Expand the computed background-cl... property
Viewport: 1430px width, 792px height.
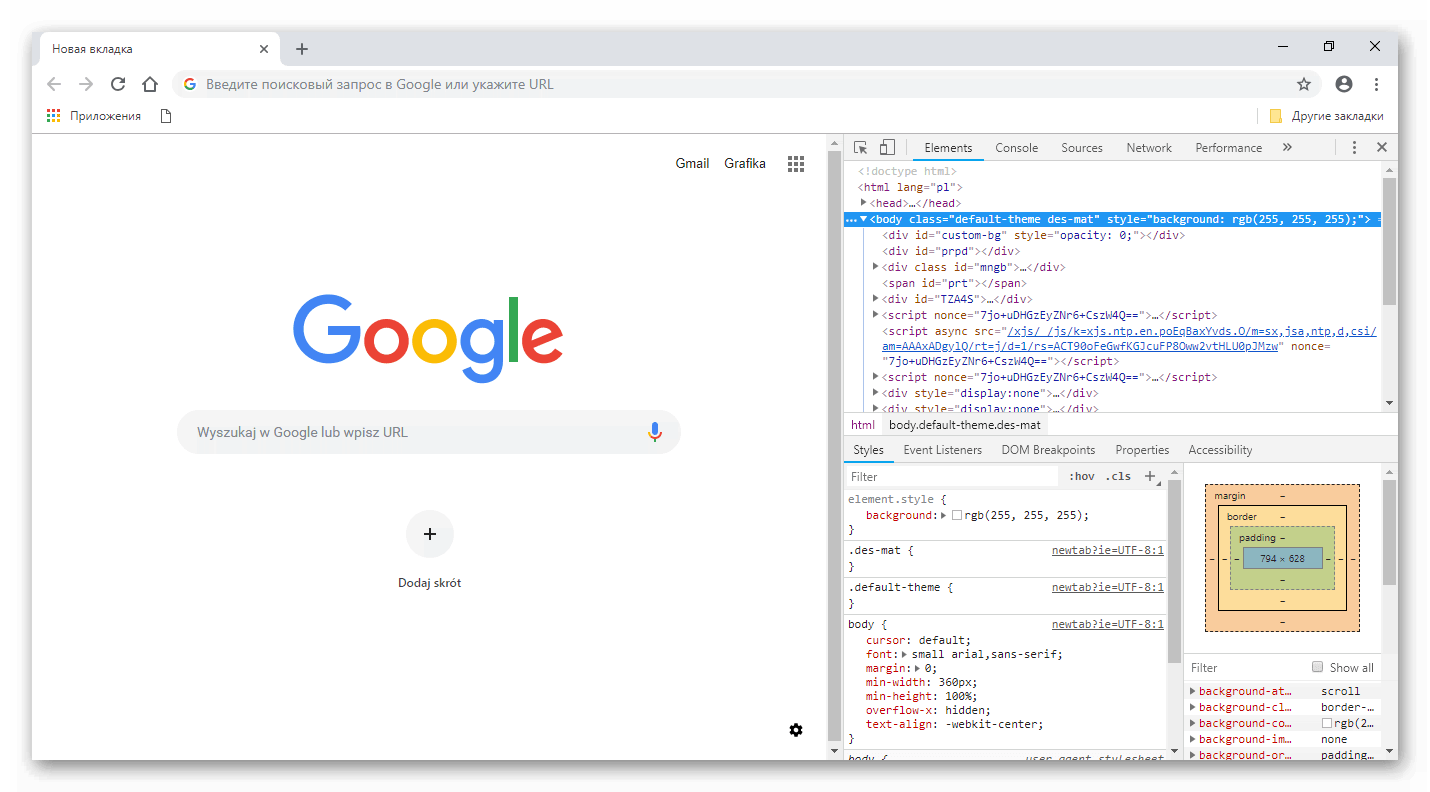(x=1192, y=707)
